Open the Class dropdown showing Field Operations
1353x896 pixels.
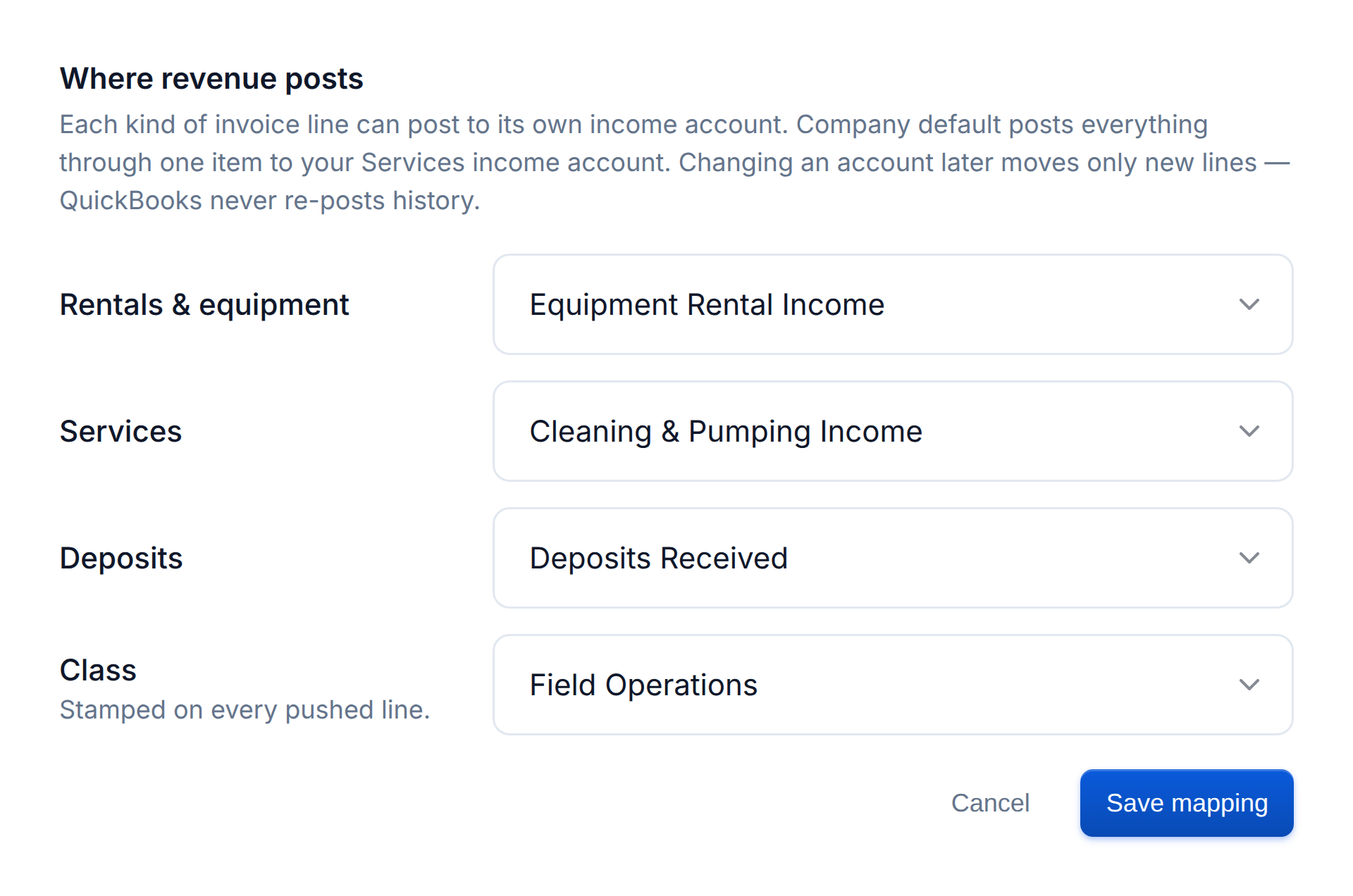[x=893, y=685]
